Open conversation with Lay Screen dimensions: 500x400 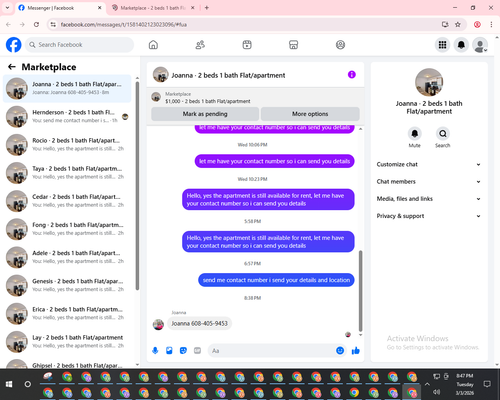point(67,342)
